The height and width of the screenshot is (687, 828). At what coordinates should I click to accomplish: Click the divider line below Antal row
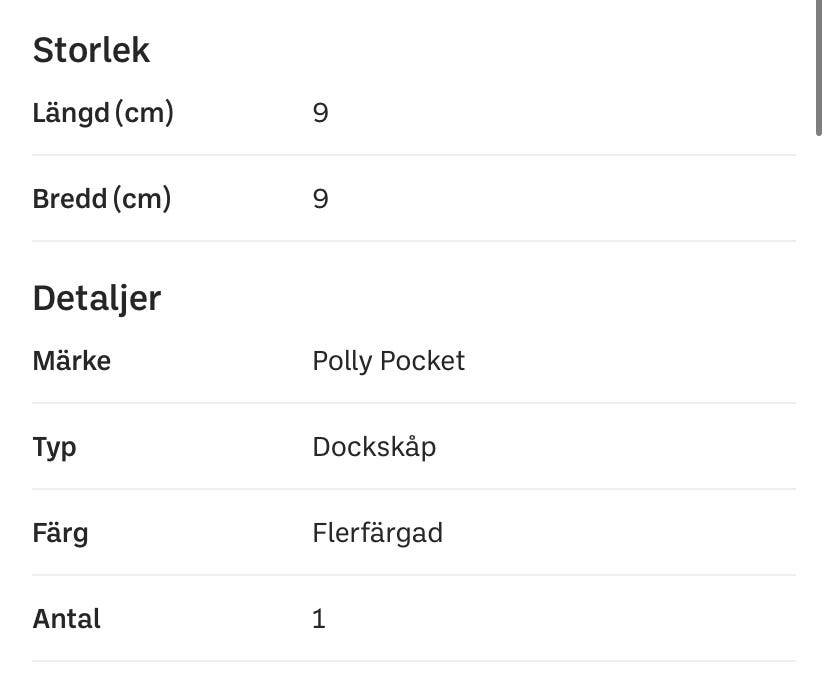pyautogui.click(x=414, y=661)
